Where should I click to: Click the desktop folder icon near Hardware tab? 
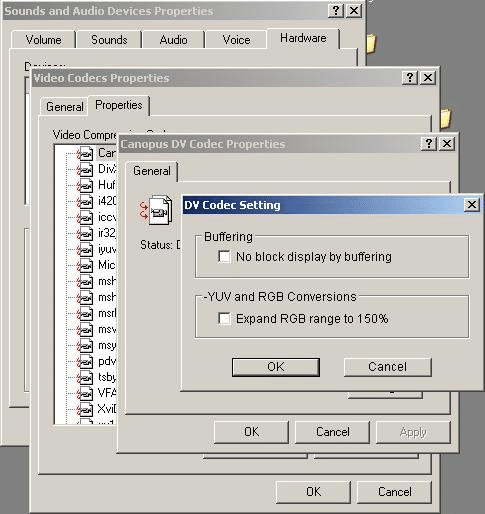tap(371, 43)
